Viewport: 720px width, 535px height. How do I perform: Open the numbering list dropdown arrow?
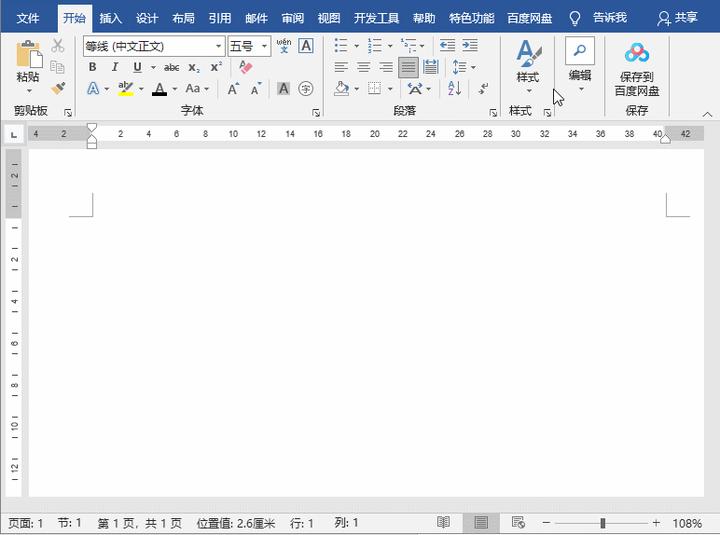point(390,46)
